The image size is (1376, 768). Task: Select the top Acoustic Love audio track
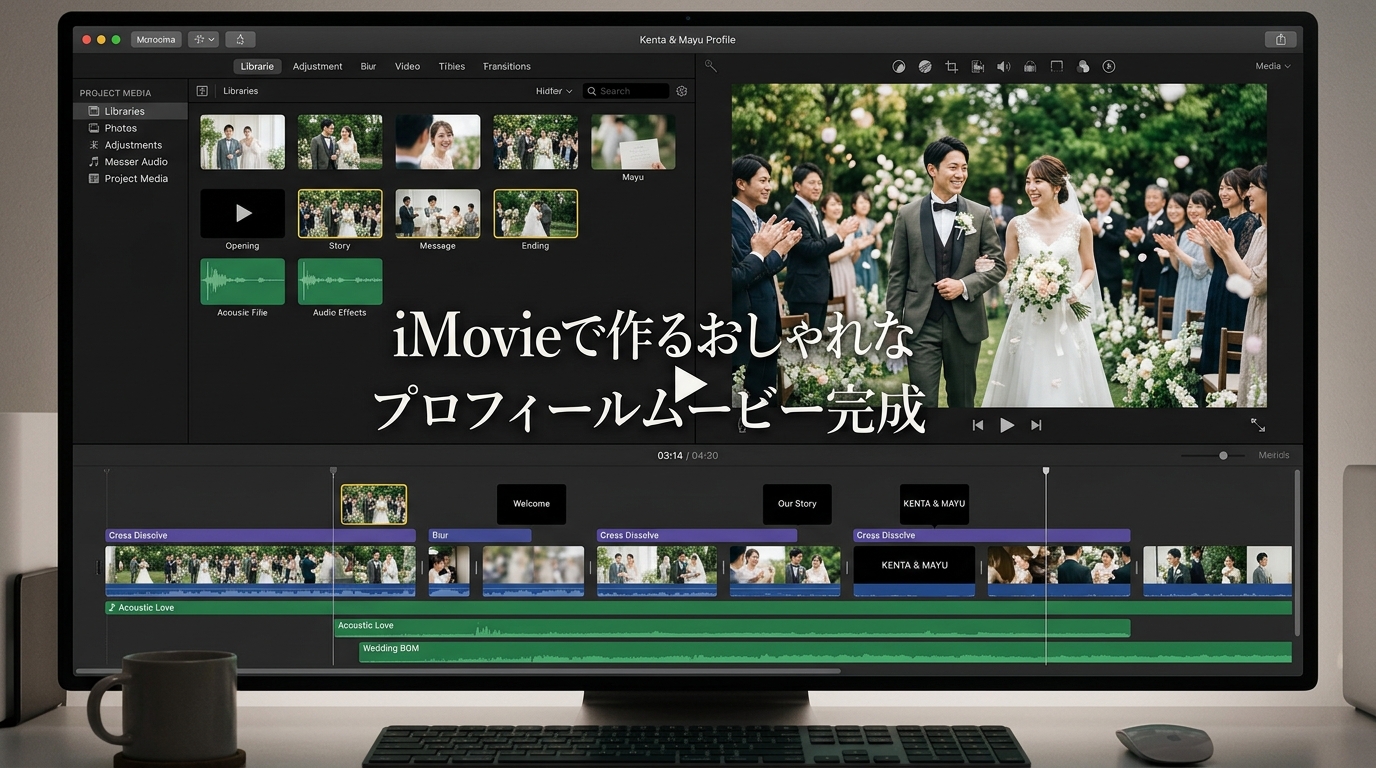698,608
